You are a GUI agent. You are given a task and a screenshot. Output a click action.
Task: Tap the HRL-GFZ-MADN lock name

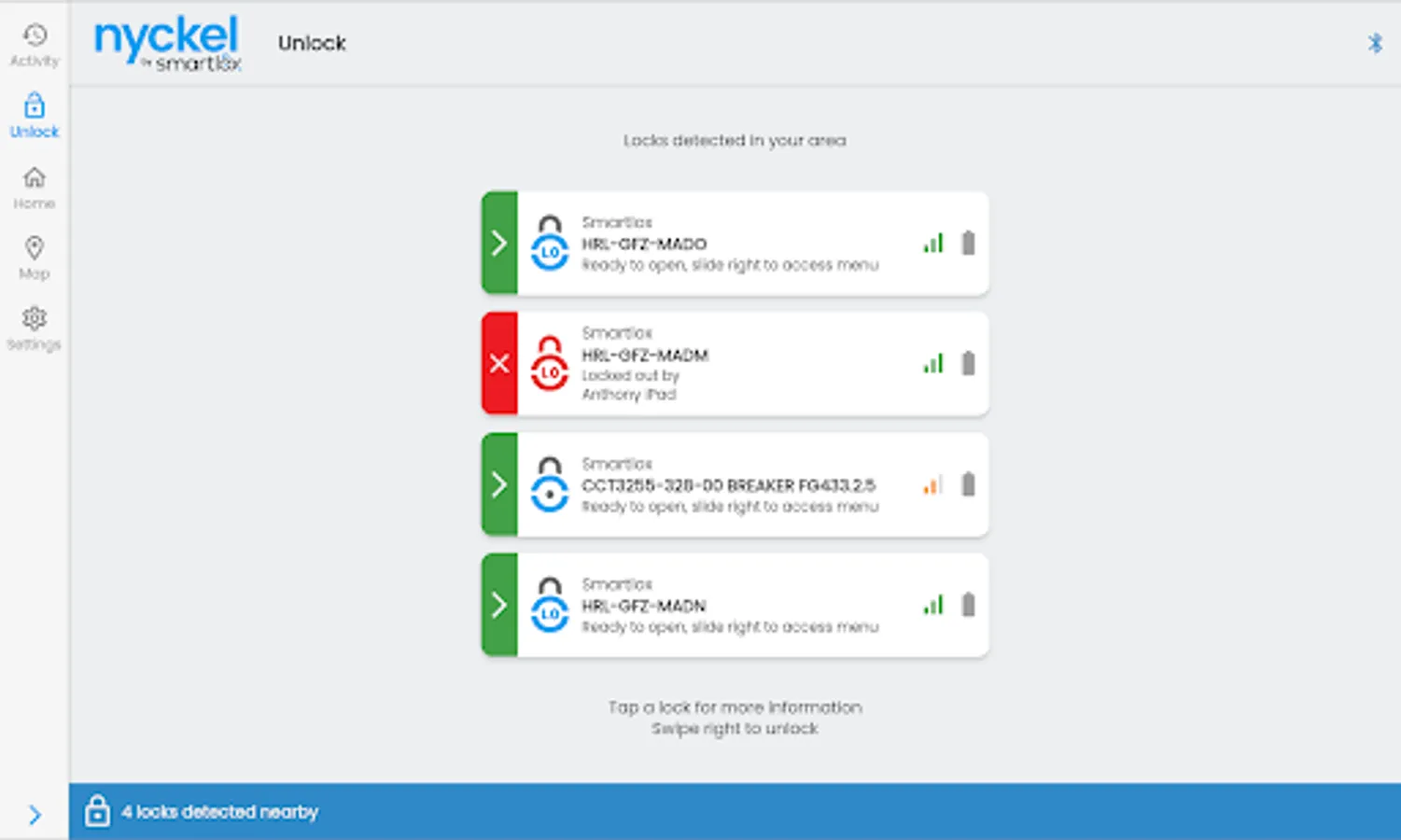pyautogui.click(x=644, y=606)
